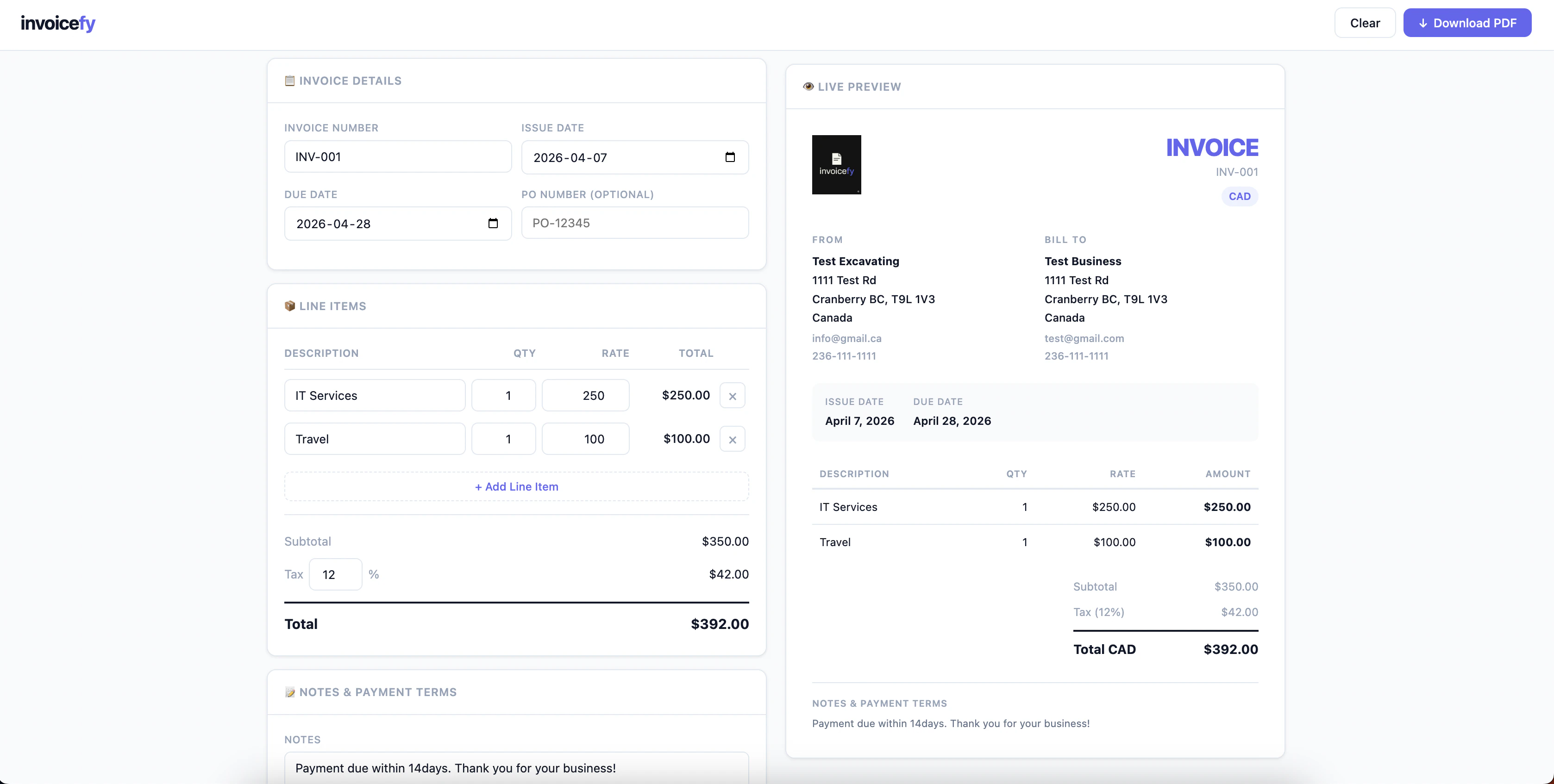Click the IT Services description field

pyautogui.click(x=375, y=396)
